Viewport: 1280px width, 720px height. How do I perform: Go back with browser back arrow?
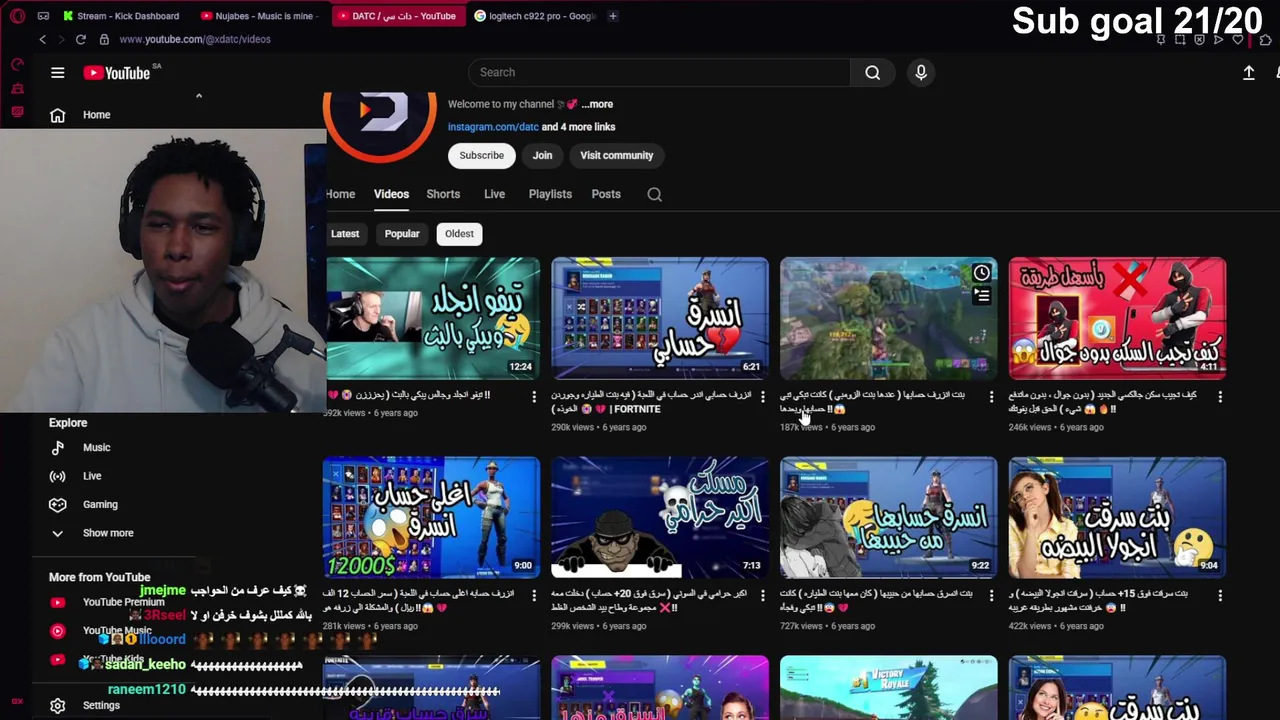pos(42,39)
